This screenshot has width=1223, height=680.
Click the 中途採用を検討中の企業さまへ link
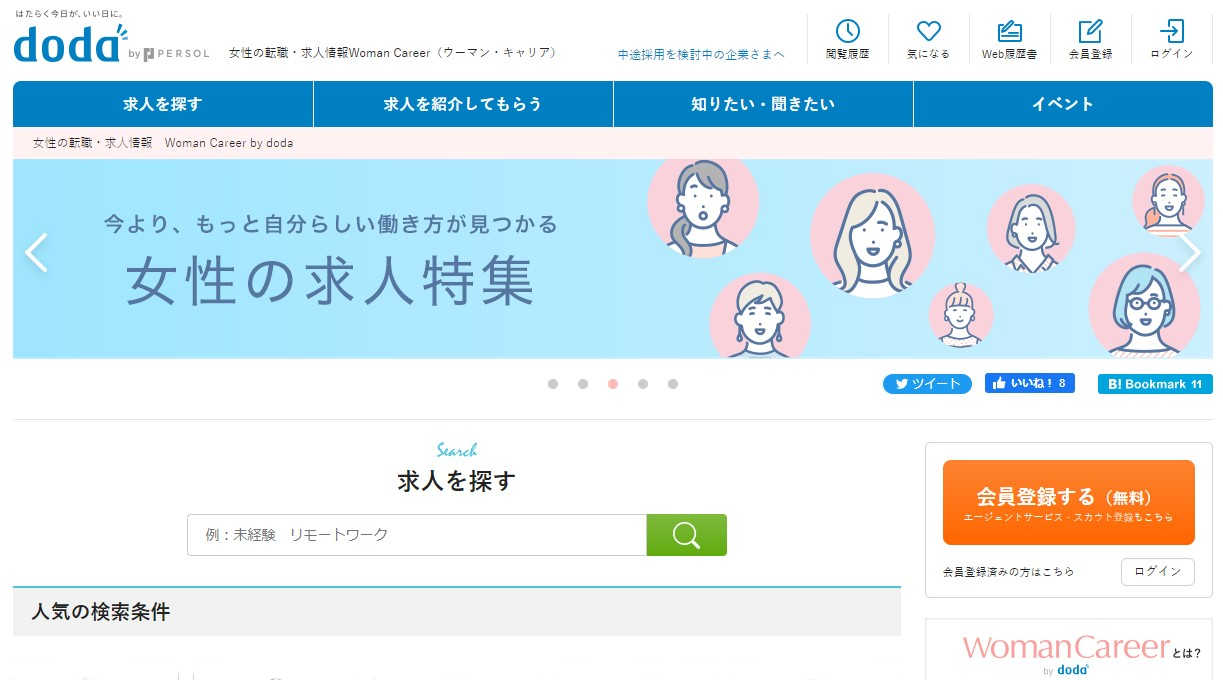click(701, 54)
